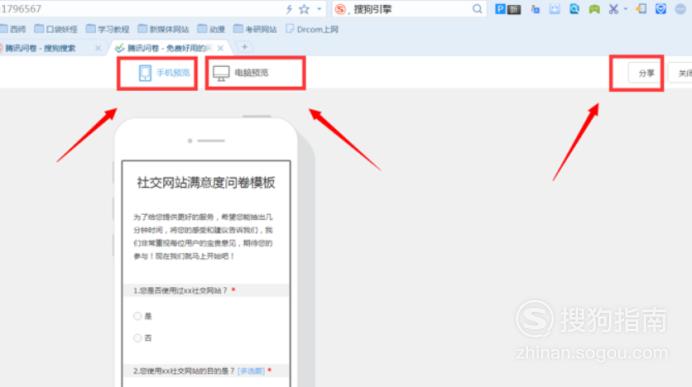The width and height of the screenshot is (692, 387).
Task: Open a new tab with plus button
Action: tap(244, 47)
